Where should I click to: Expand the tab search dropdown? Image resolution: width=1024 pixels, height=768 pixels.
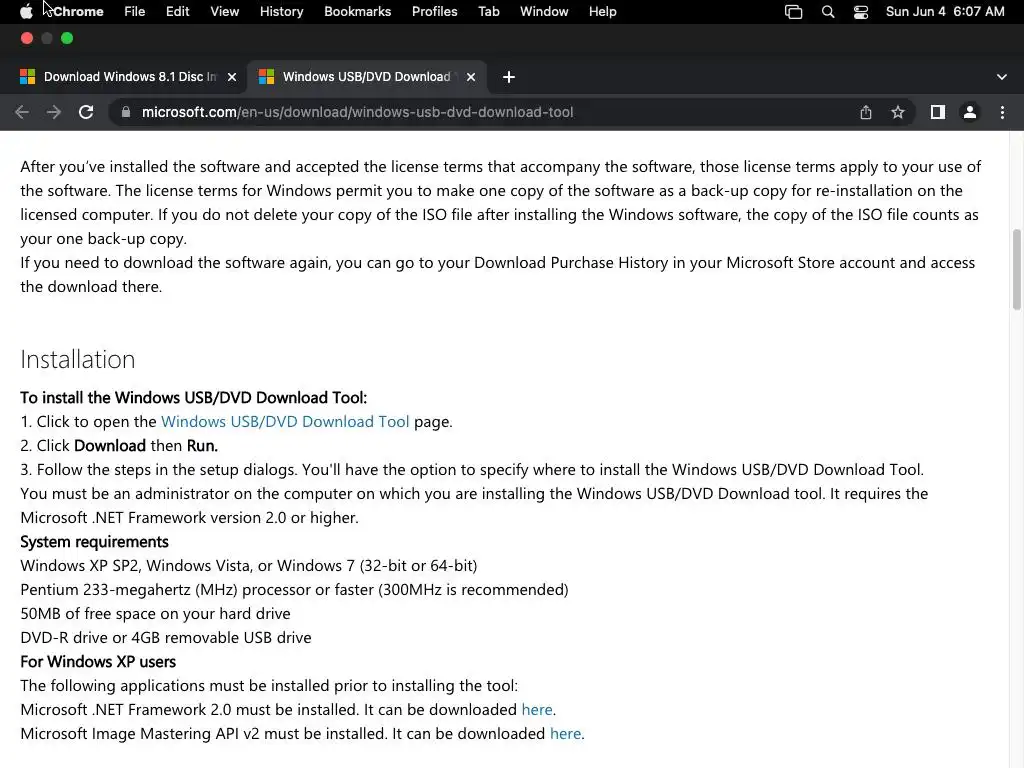click(1002, 77)
